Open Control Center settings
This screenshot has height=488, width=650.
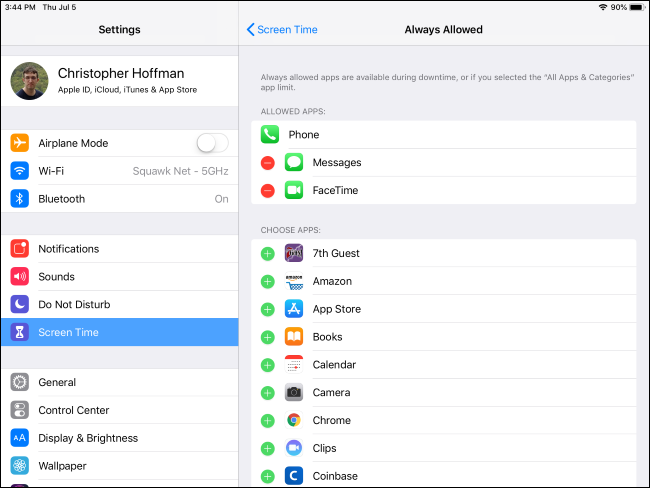coord(120,410)
